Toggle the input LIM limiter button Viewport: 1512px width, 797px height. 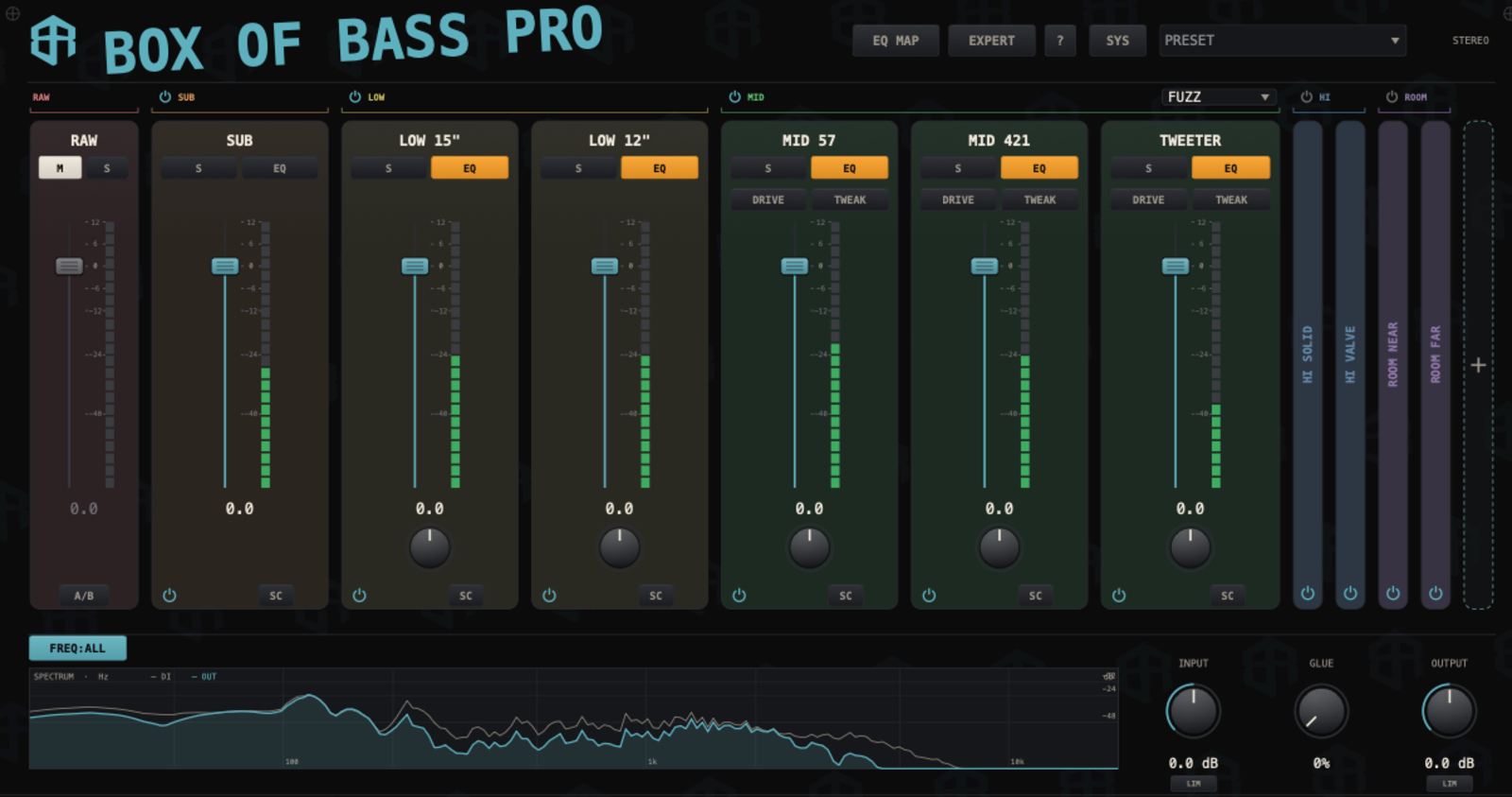(x=1194, y=784)
